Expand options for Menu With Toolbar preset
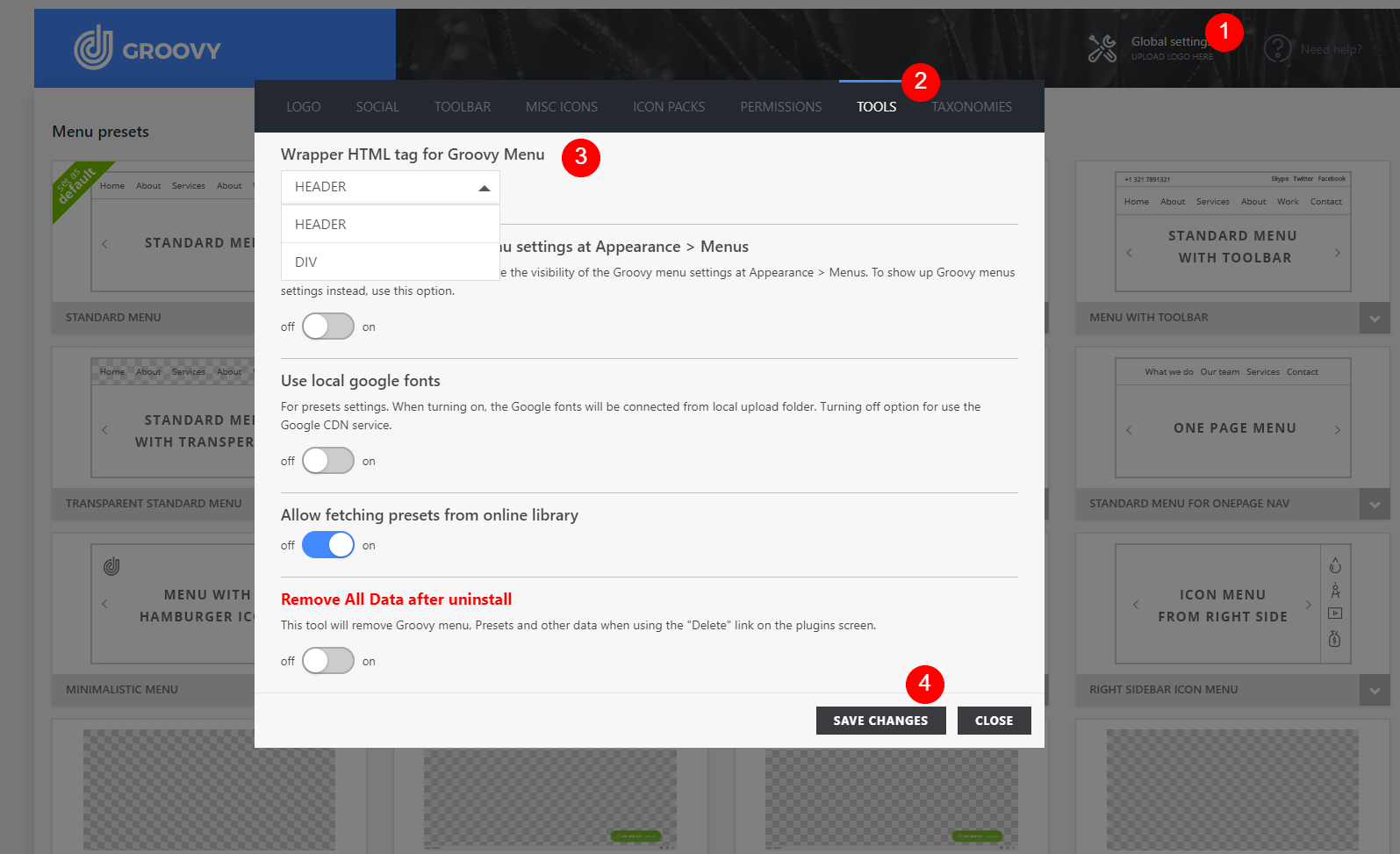1400x854 pixels. click(1375, 318)
